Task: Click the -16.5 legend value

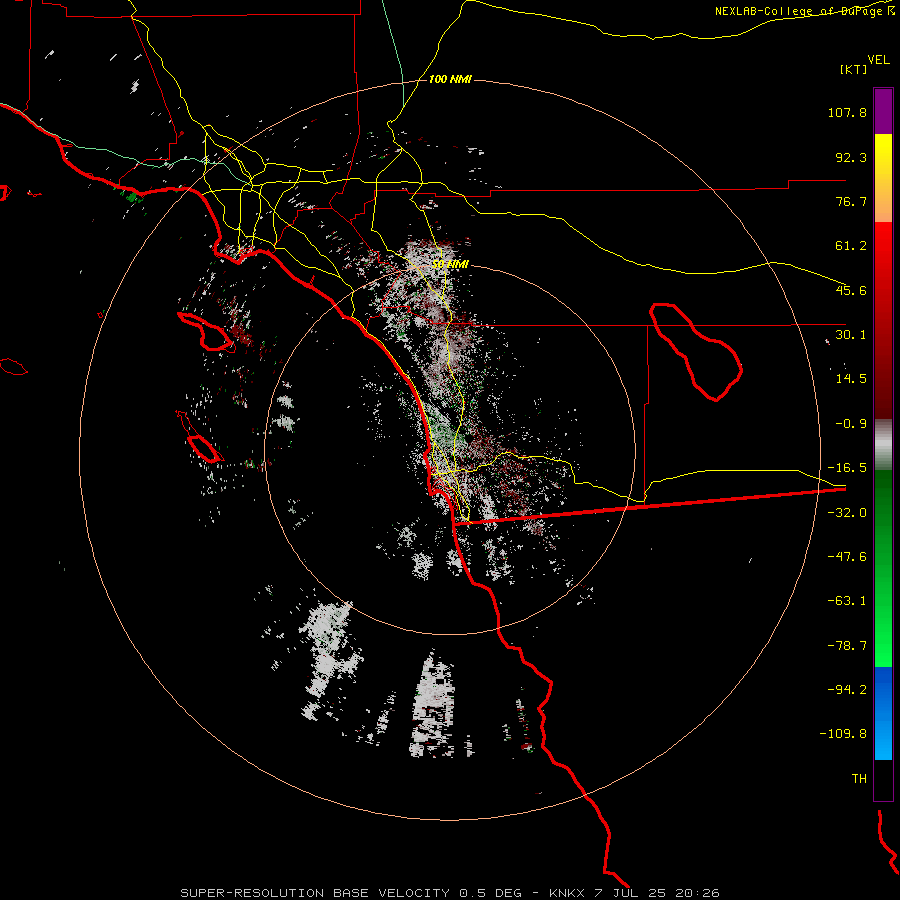Action: (x=847, y=468)
